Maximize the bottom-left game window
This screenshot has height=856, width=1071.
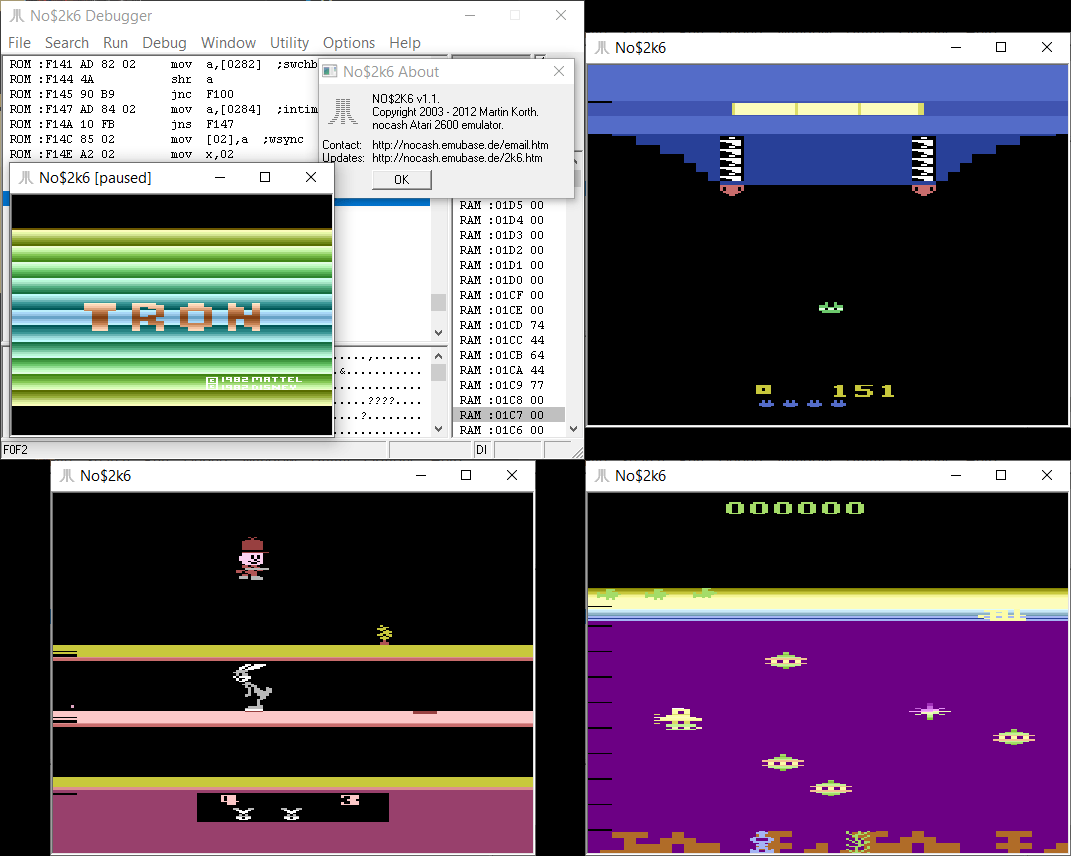[466, 475]
